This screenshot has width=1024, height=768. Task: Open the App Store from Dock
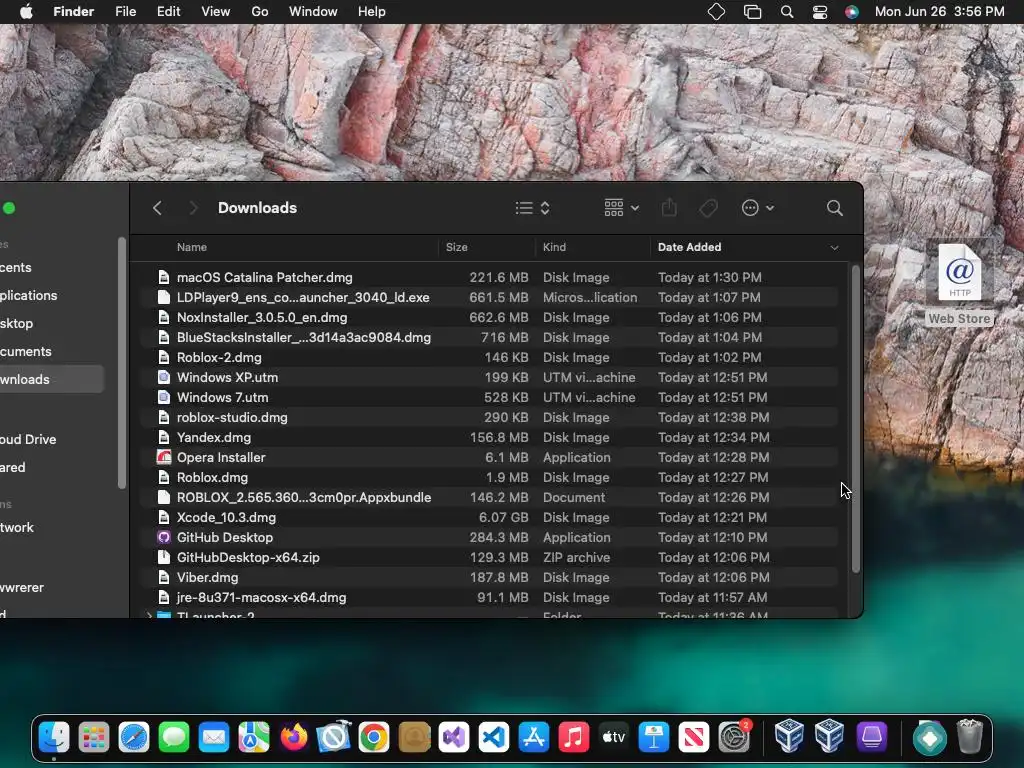[534, 737]
